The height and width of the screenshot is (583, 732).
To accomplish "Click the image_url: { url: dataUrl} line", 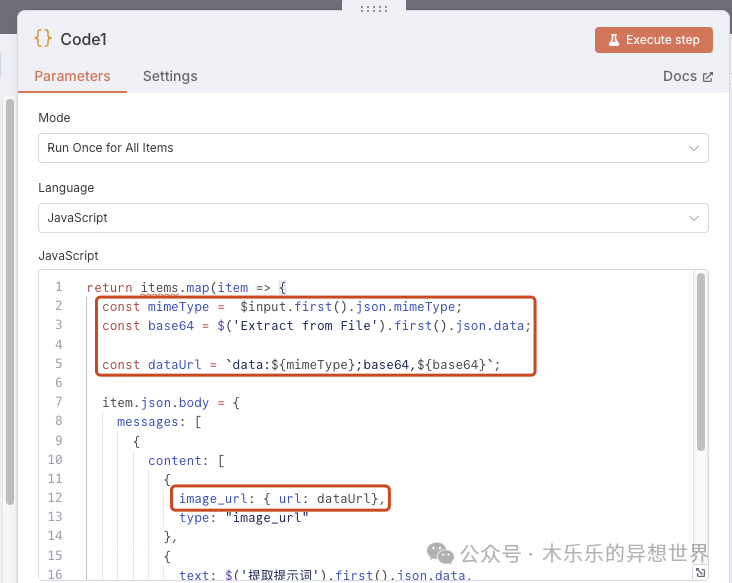I will click(282, 499).
